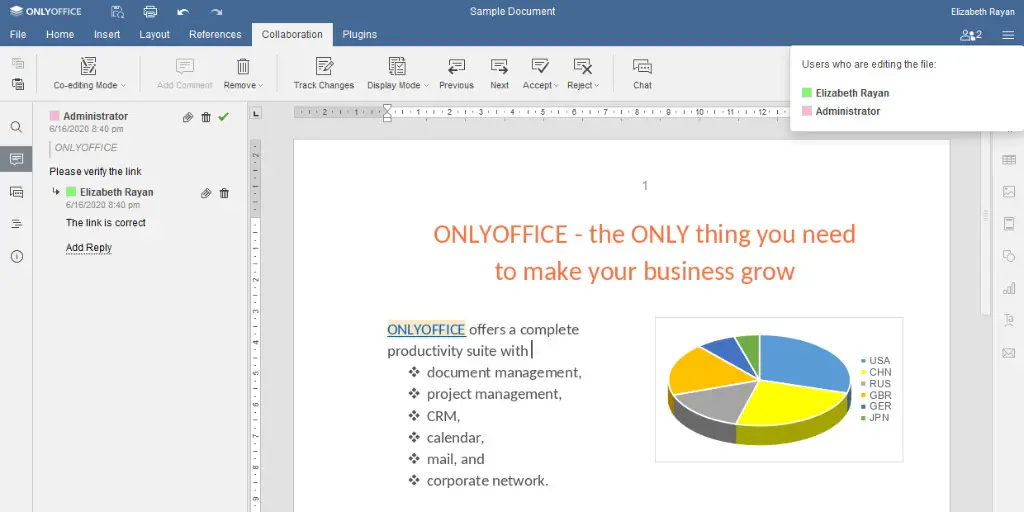Switch to the Layout tab

click(x=154, y=35)
